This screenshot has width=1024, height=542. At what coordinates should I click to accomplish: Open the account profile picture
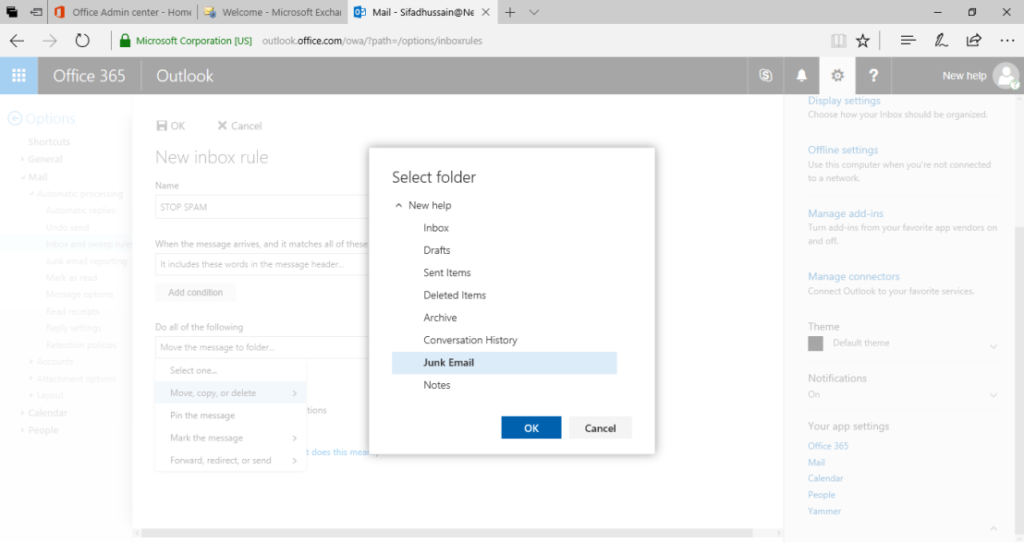click(x=1006, y=76)
